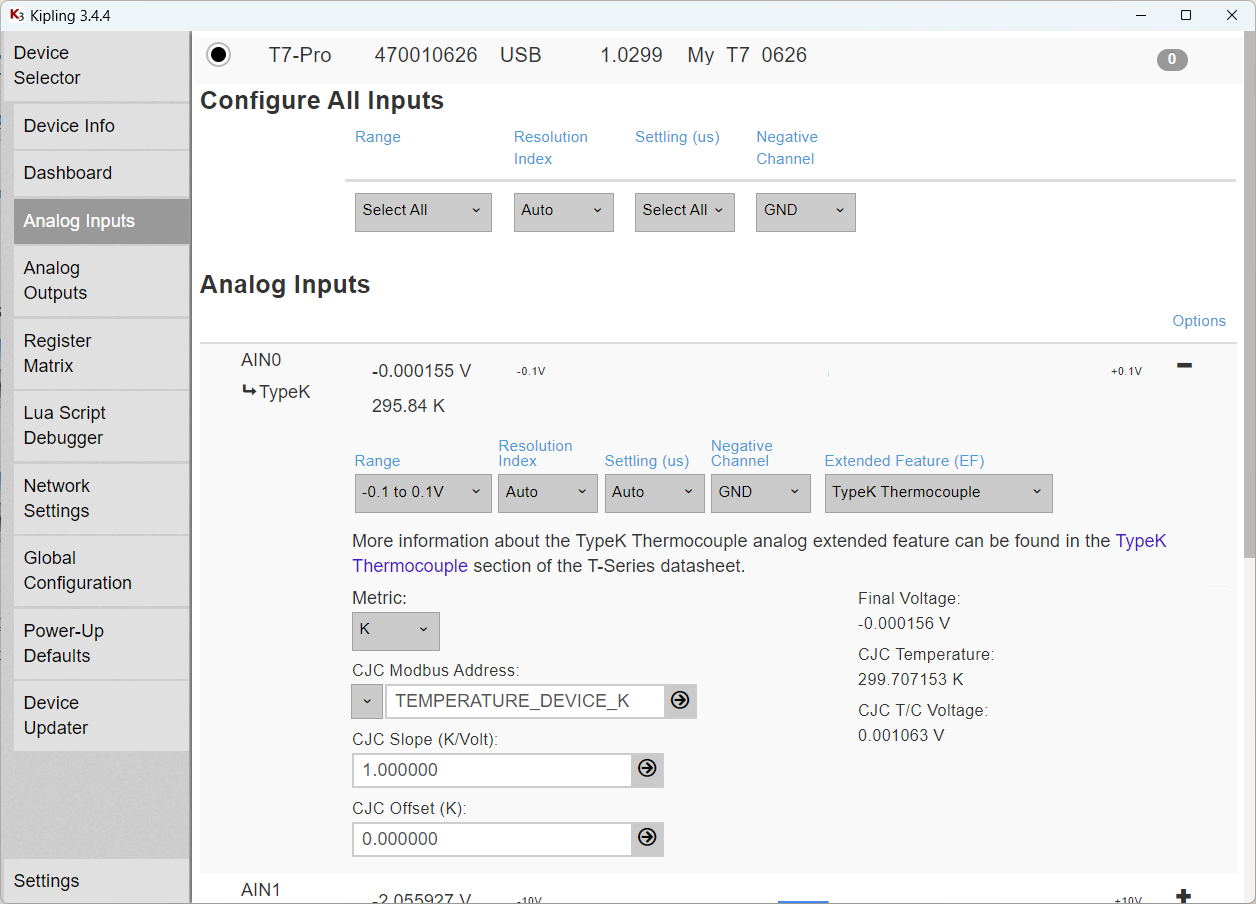Click the Options link above the channel list
Viewport: 1256px width, 904px height.
click(x=1198, y=320)
